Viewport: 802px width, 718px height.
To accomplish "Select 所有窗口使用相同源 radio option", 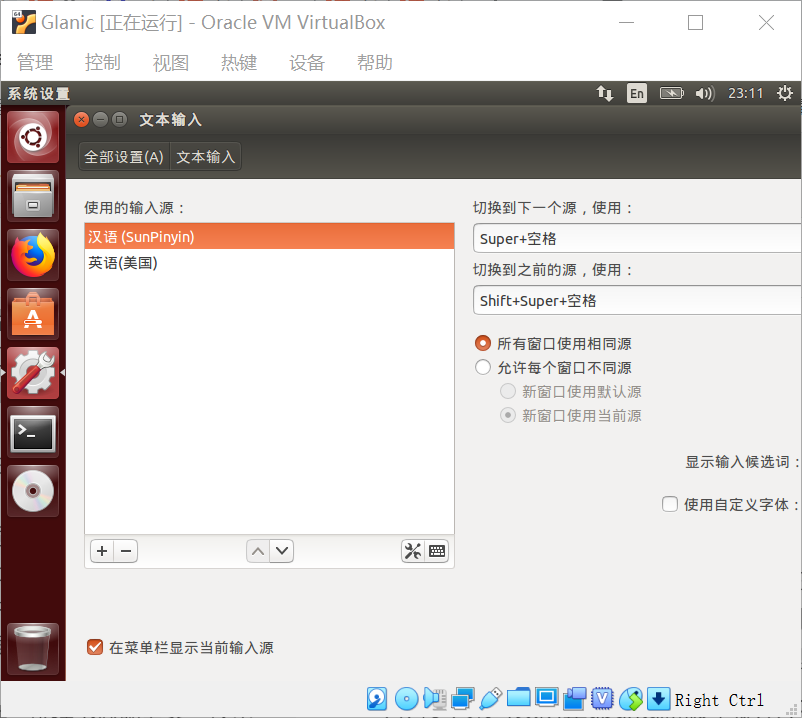I will 483,343.
